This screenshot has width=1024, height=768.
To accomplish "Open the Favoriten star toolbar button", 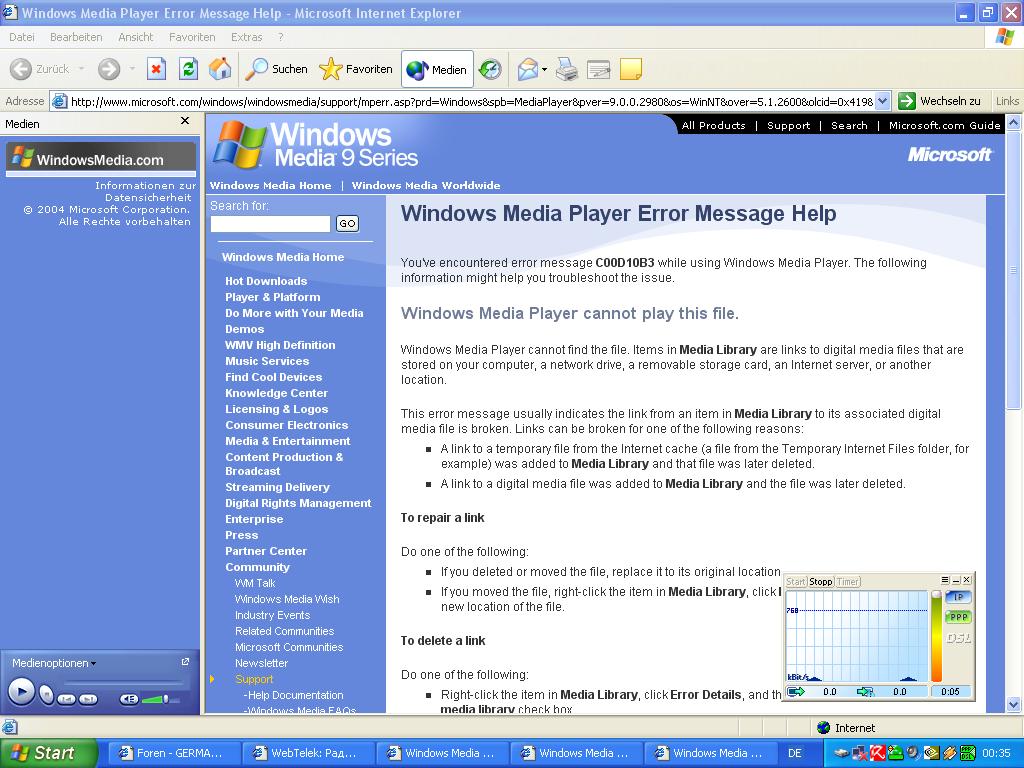I will pyautogui.click(x=356, y=69).
